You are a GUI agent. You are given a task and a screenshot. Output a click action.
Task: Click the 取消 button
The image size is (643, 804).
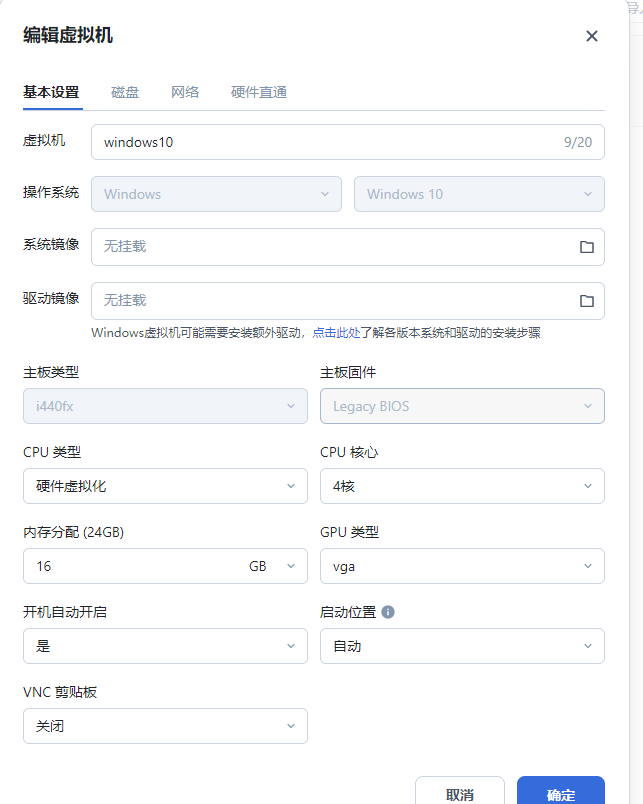pos(460,794)
